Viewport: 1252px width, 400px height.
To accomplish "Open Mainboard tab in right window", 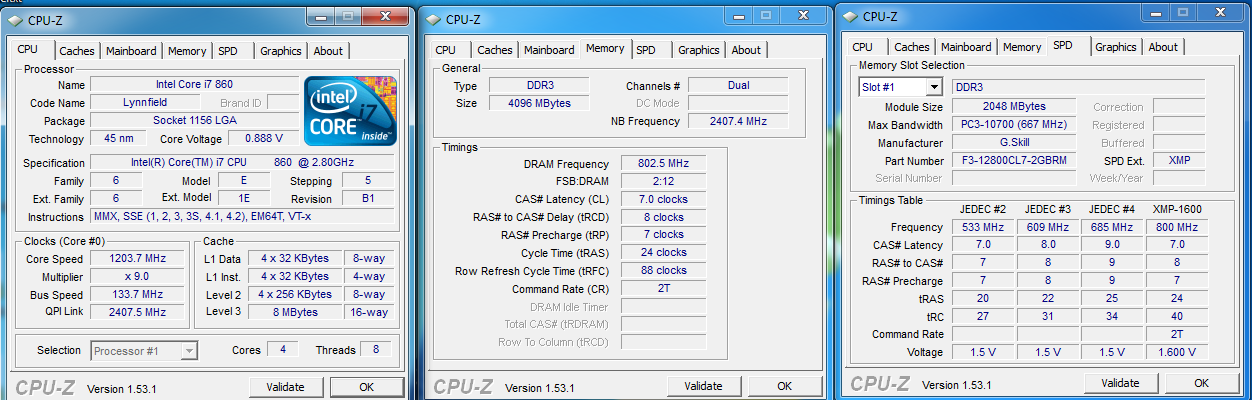I will [966, 47].
